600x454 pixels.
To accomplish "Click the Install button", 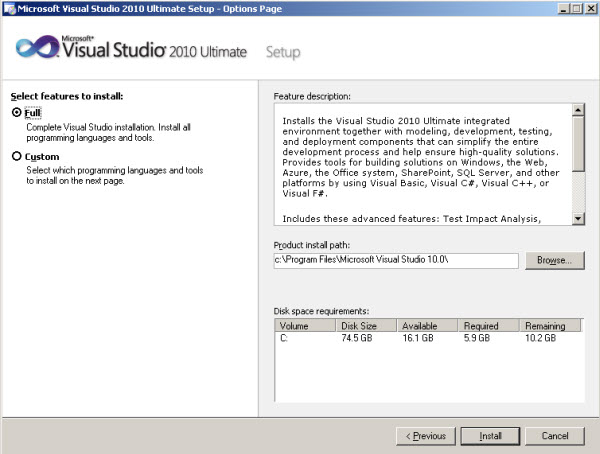I will (x=490, y=436).
